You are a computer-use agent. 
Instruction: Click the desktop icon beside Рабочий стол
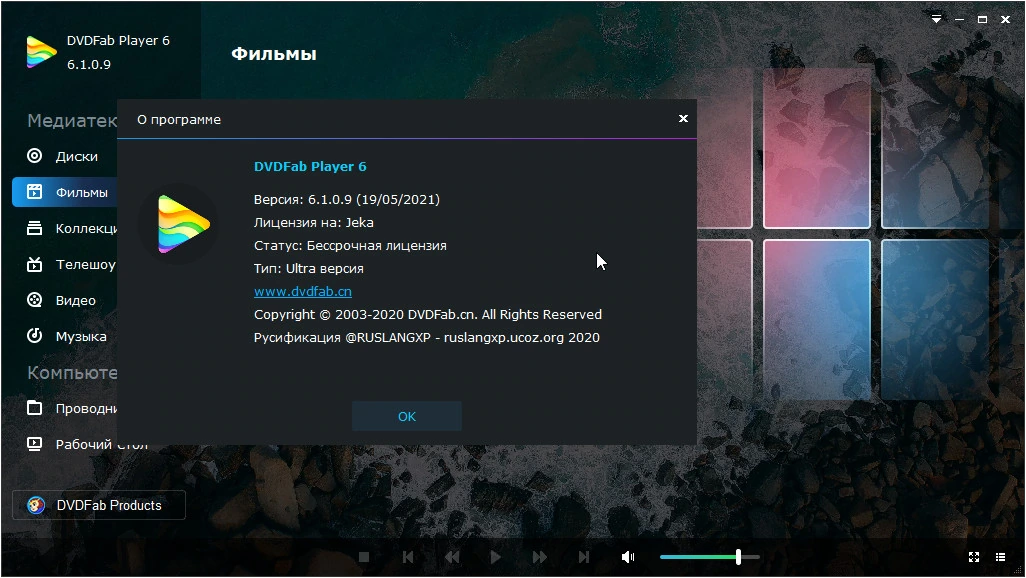(34, 444)
